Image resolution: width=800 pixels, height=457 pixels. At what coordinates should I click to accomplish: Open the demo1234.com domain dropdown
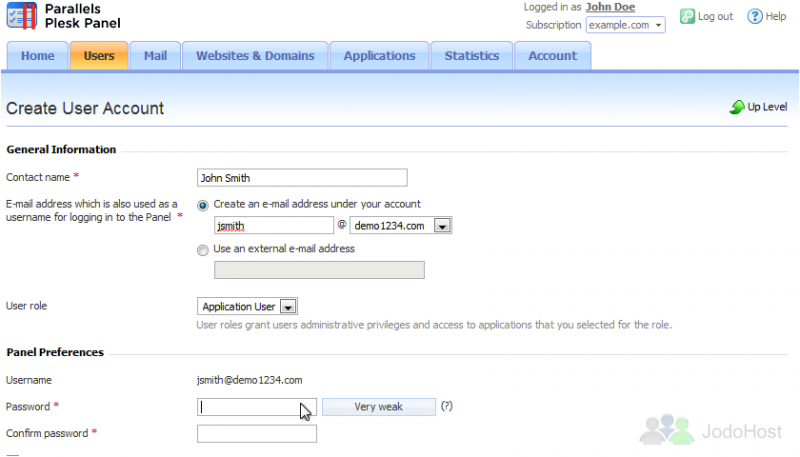[x=401, y=225]
